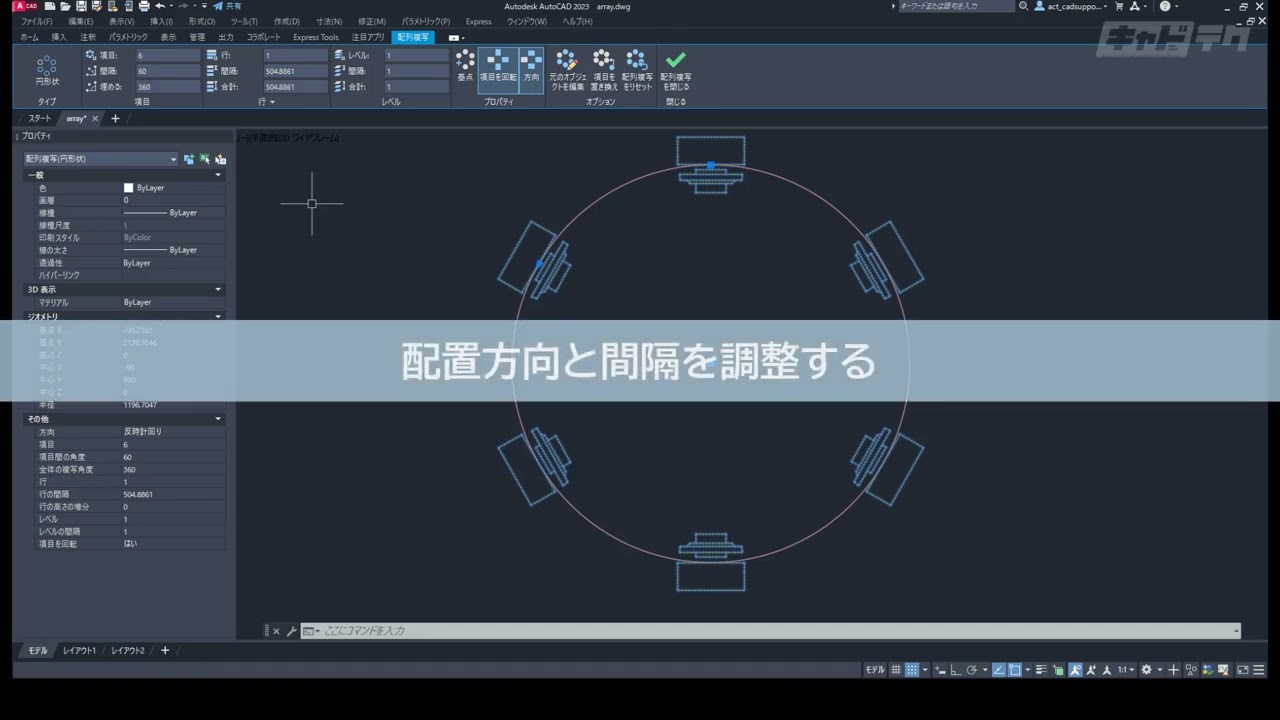Click the AutoCAD application logo button
Viewport: 1280px width, 720px height.
coord(25,6)
